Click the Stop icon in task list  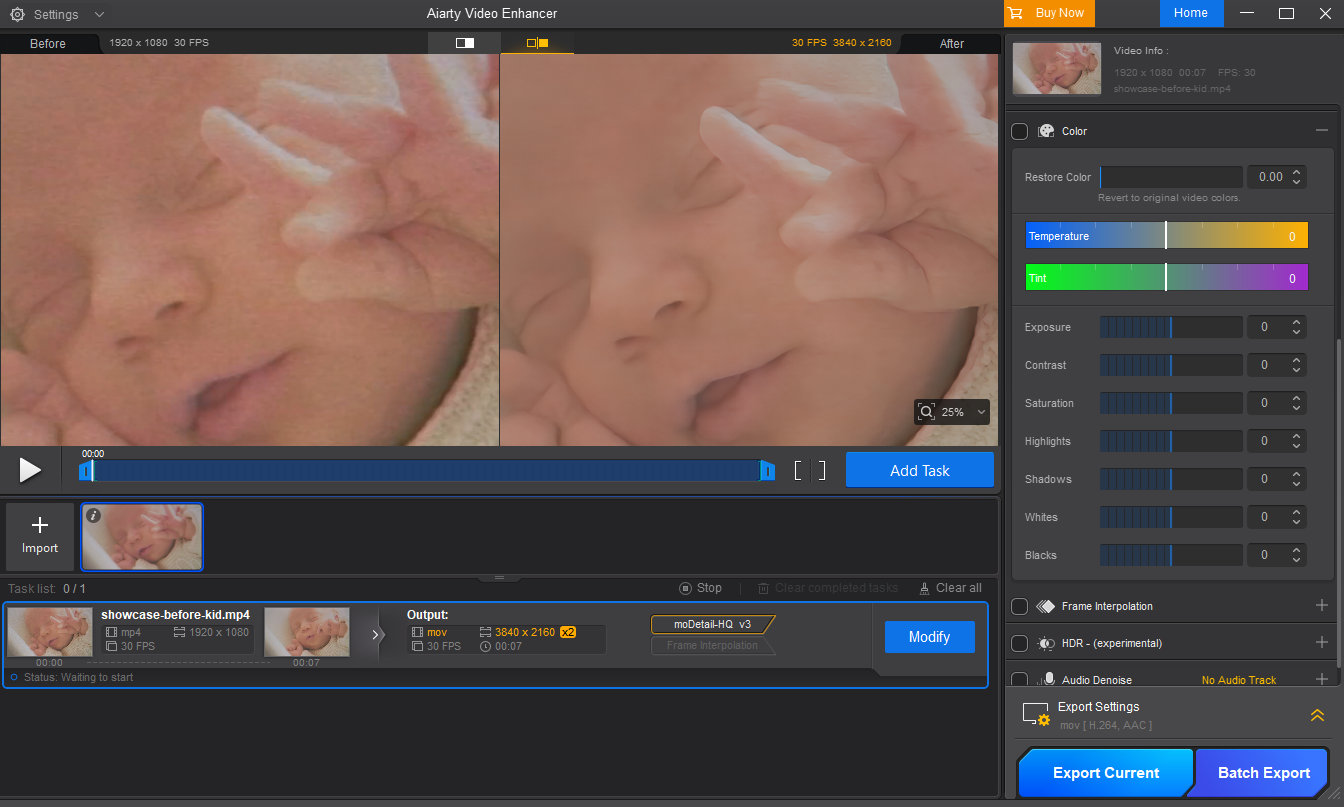(684, 588)
